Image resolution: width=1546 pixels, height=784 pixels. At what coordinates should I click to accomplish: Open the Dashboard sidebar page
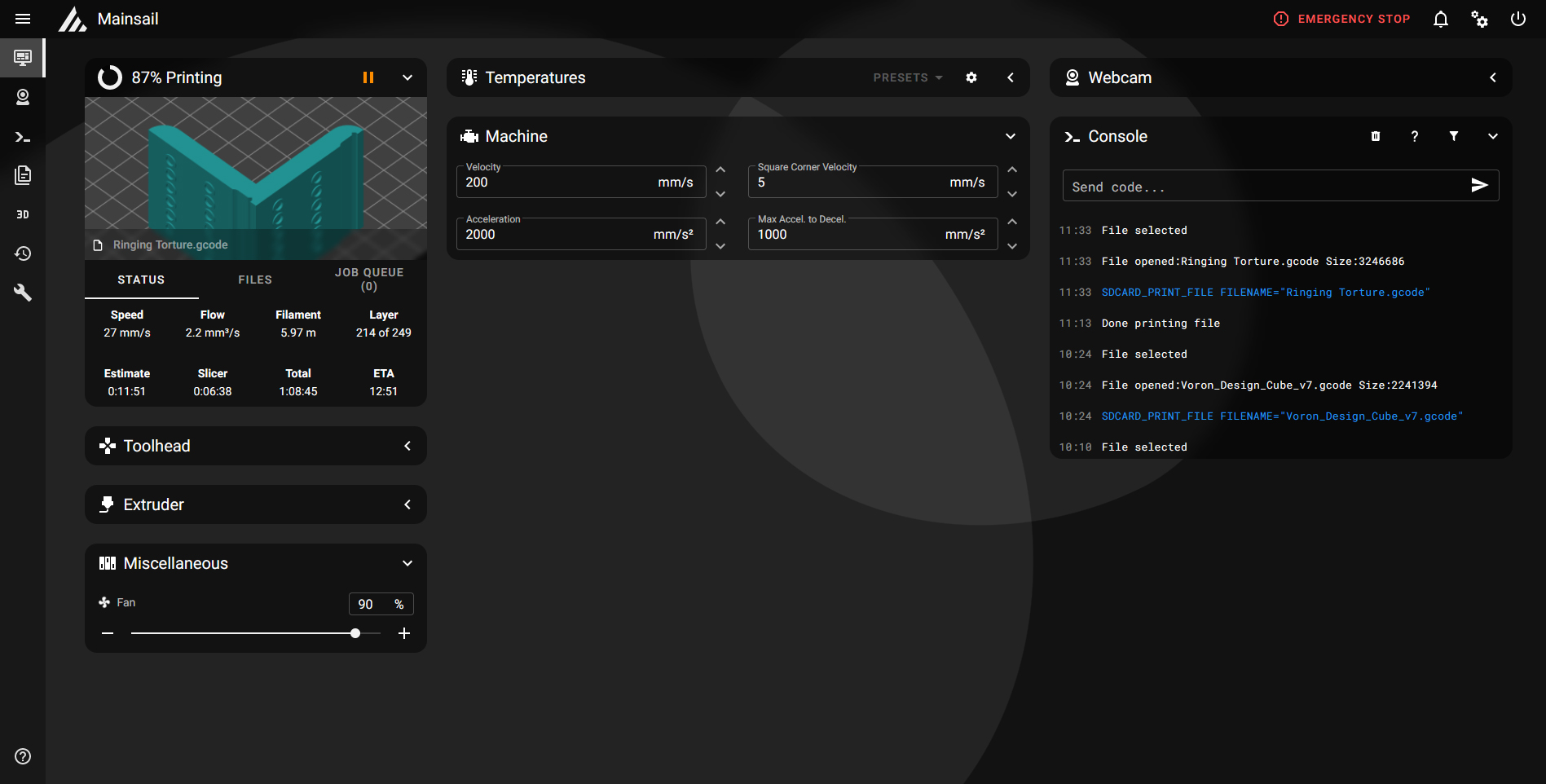[23, 58]
